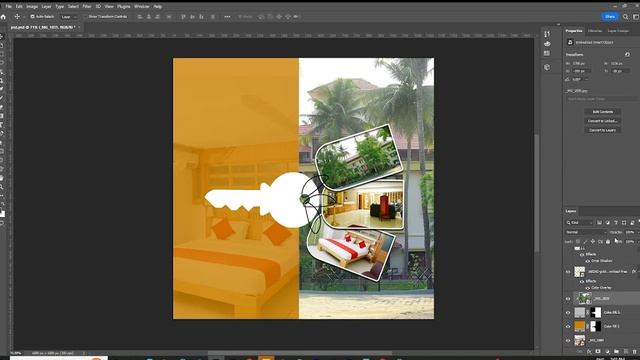Open the grid-shaped panel icon in dock
Viewport: 640px width, 360px height.
547,53
